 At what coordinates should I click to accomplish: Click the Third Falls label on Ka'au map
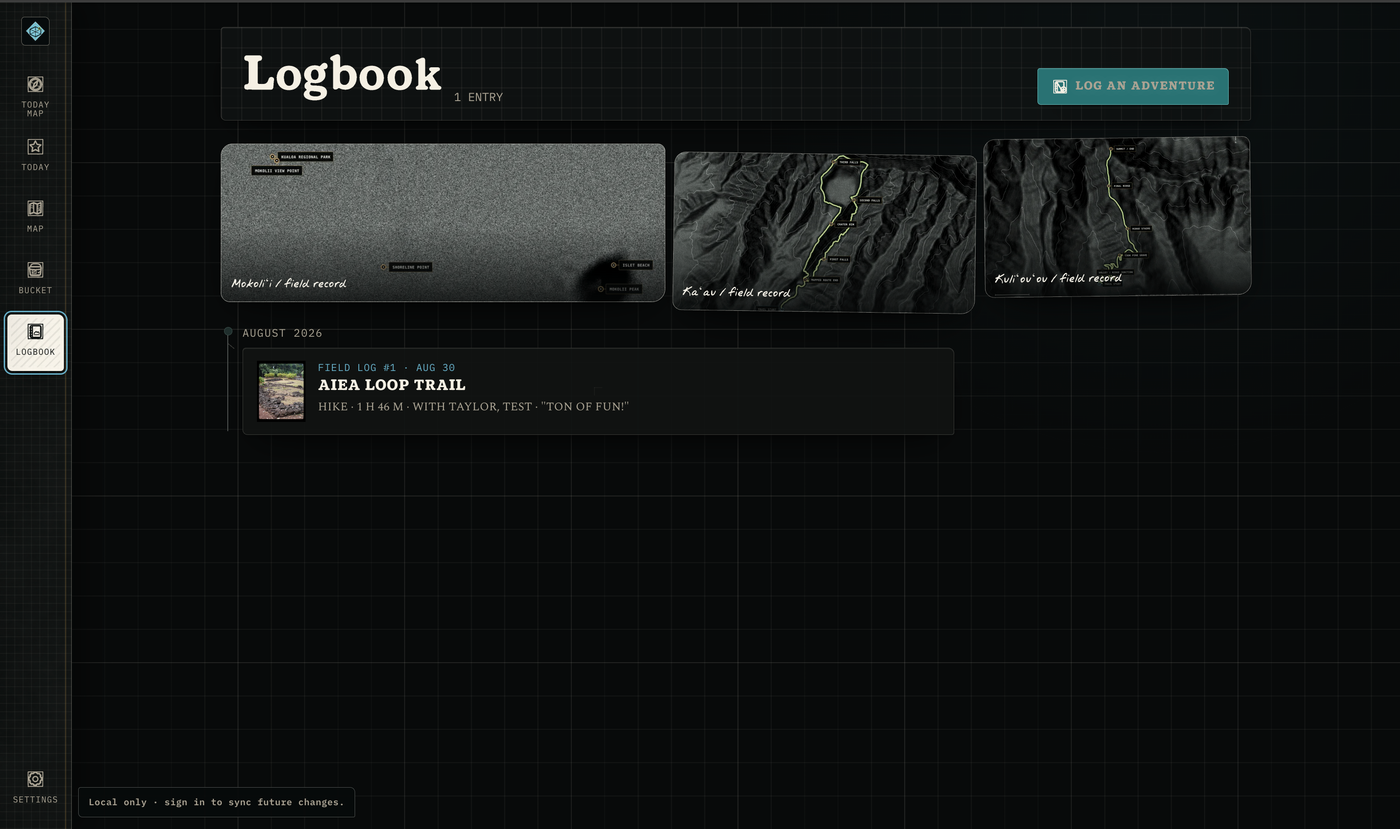tap(848, 162)
